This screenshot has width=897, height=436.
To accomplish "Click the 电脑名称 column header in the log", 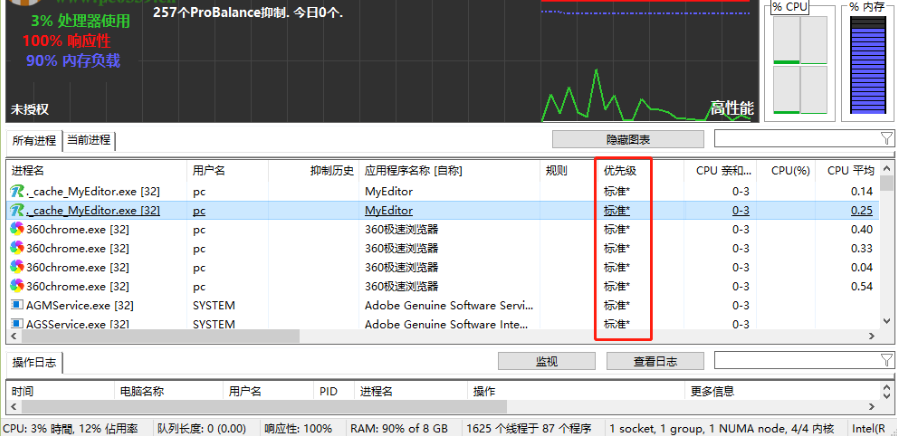I will click(x=168, y=391).
